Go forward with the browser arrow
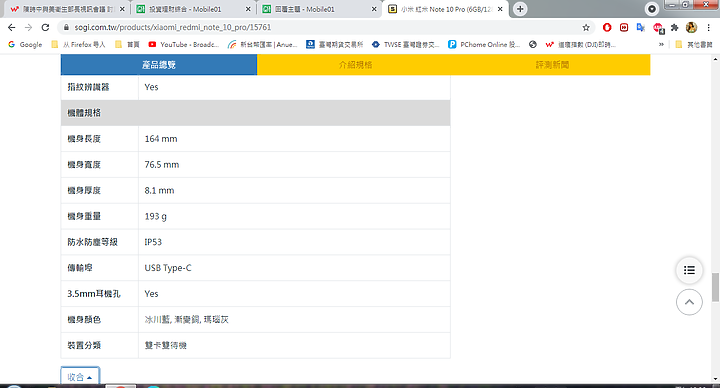This screenshot has width=720, height=388. (x=28, y=28)
